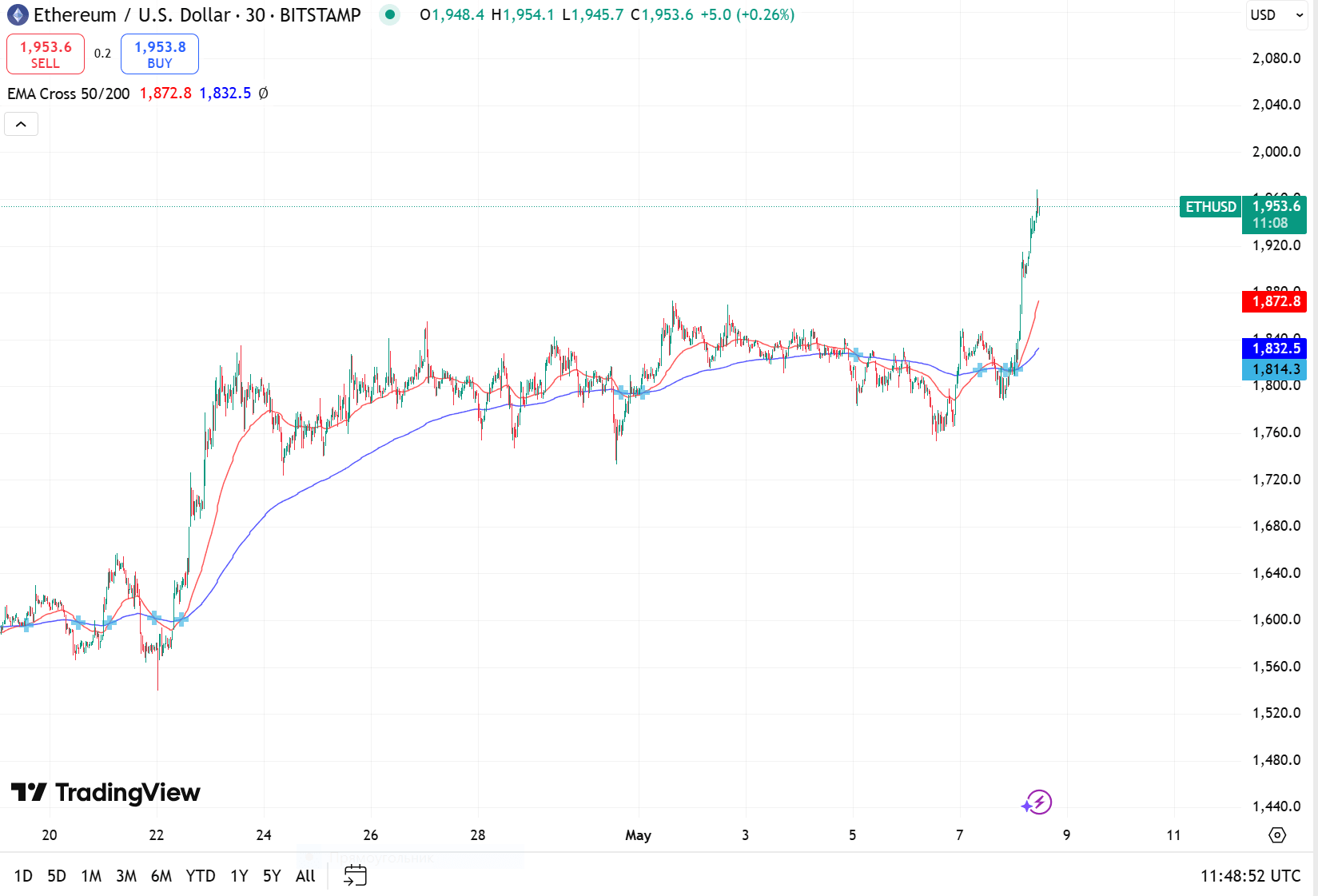Screen dimensions: 1318x896
Task: Click the +5.0 (+0.26%) change value
Action: tap(747, 15)
